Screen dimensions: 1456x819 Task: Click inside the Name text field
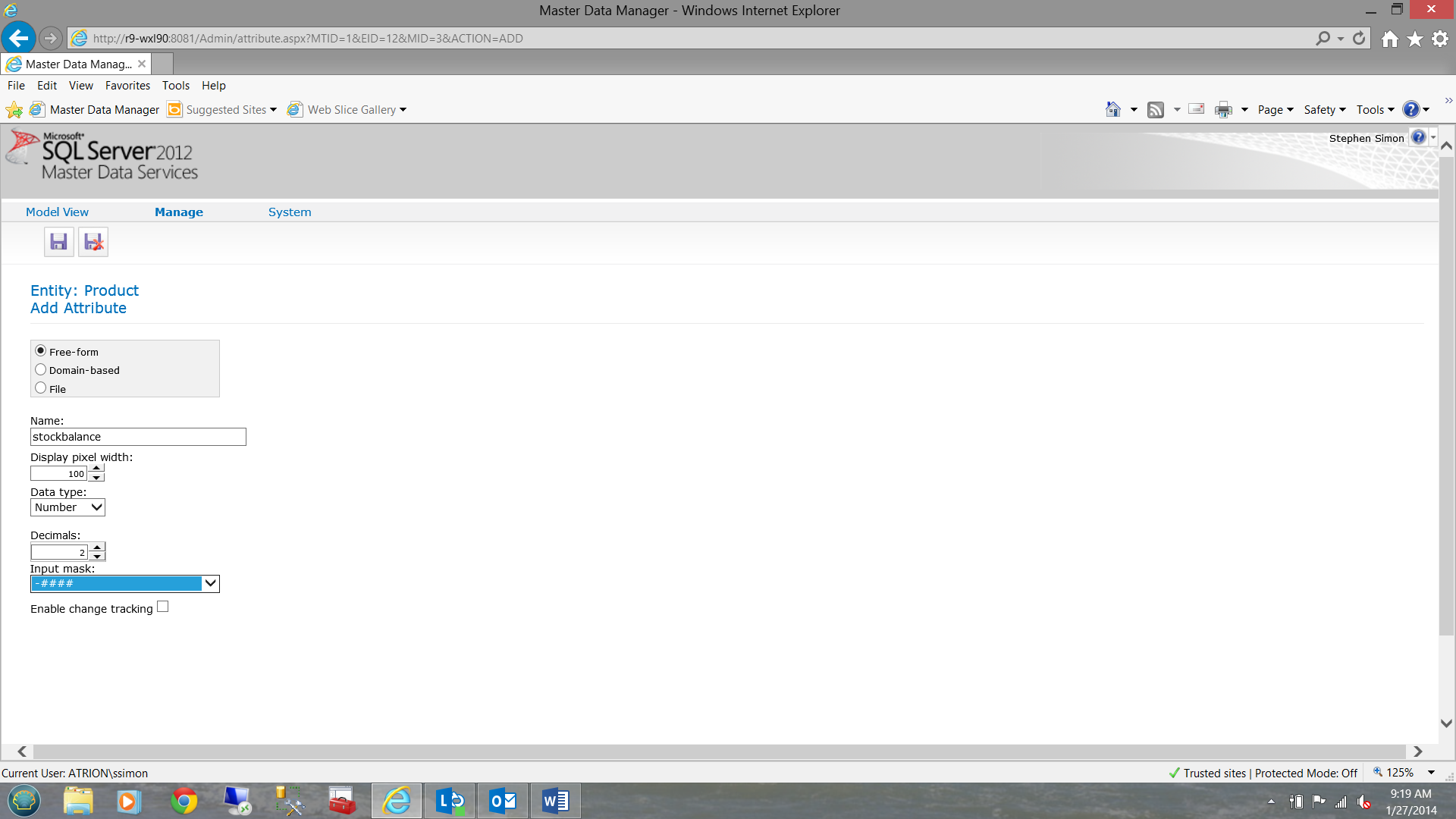coord(138,437)
